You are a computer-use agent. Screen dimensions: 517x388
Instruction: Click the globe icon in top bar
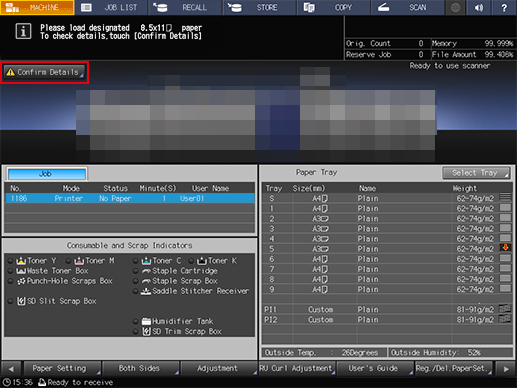tap(455, 7)
